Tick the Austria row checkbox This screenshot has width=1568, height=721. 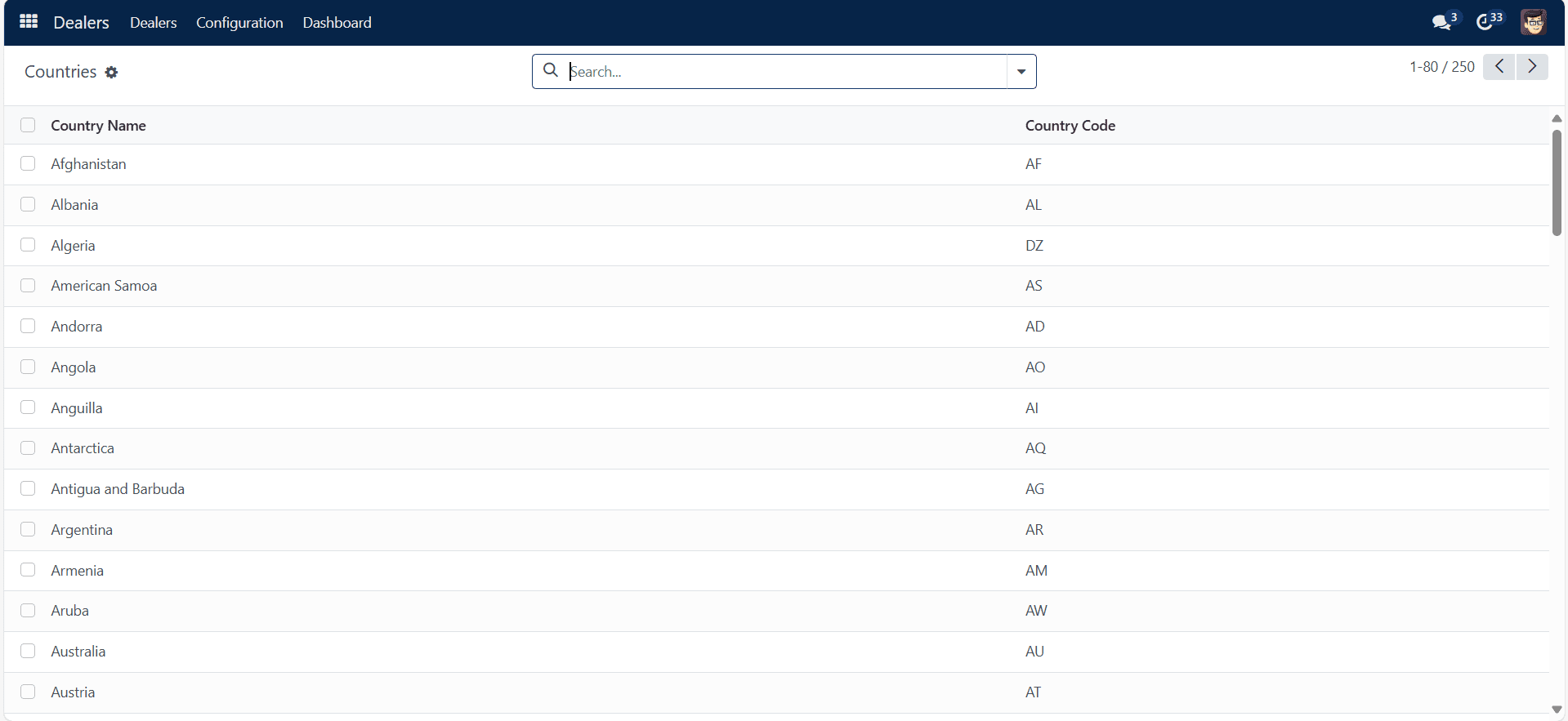(28, 692)
